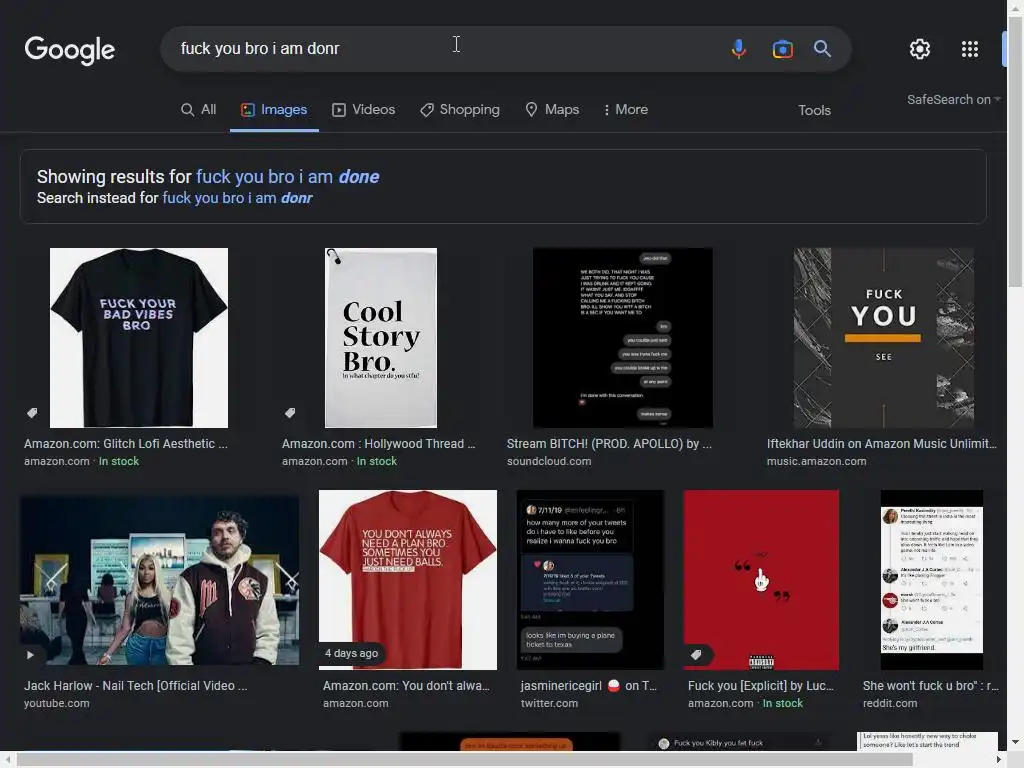Image resolution: width=1024 pixels, height=768 pixels.
Task: Switch to the Videos tab
Action: (x=363, y=110)
